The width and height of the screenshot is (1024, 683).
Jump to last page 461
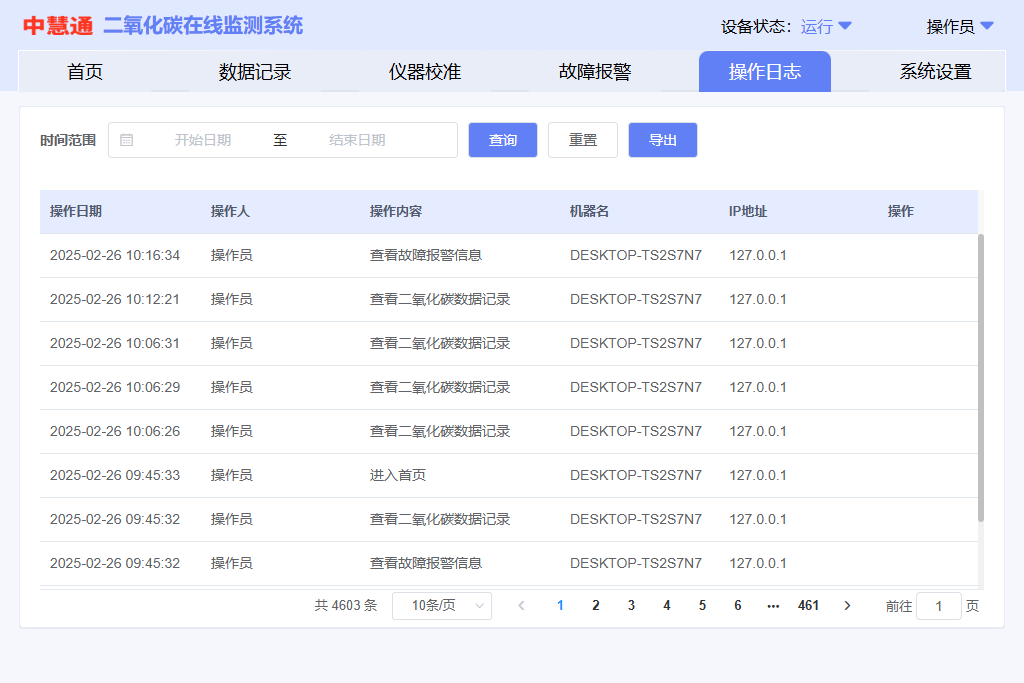coord(808,605)
